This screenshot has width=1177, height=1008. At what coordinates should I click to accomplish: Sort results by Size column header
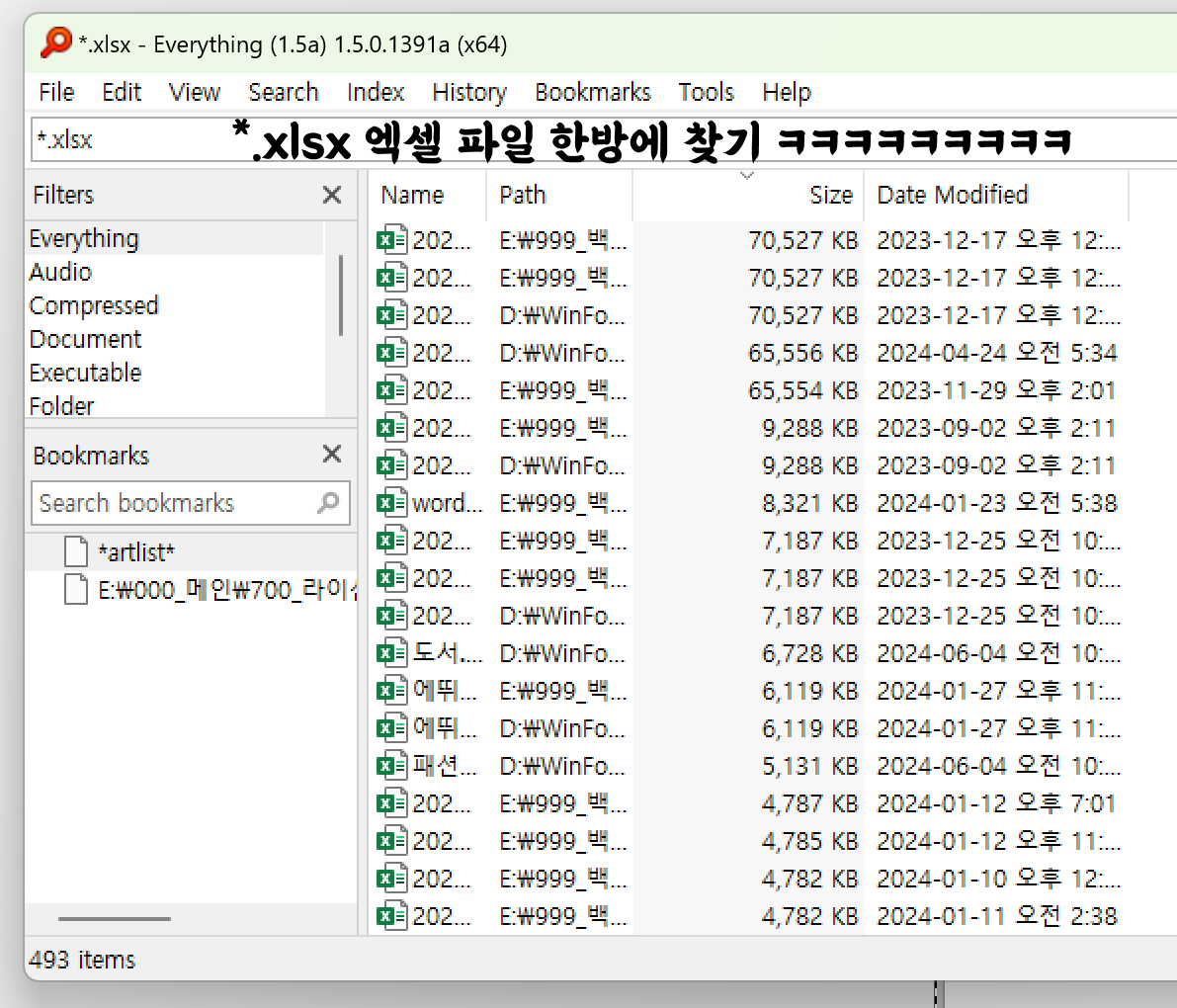(748, 195)
